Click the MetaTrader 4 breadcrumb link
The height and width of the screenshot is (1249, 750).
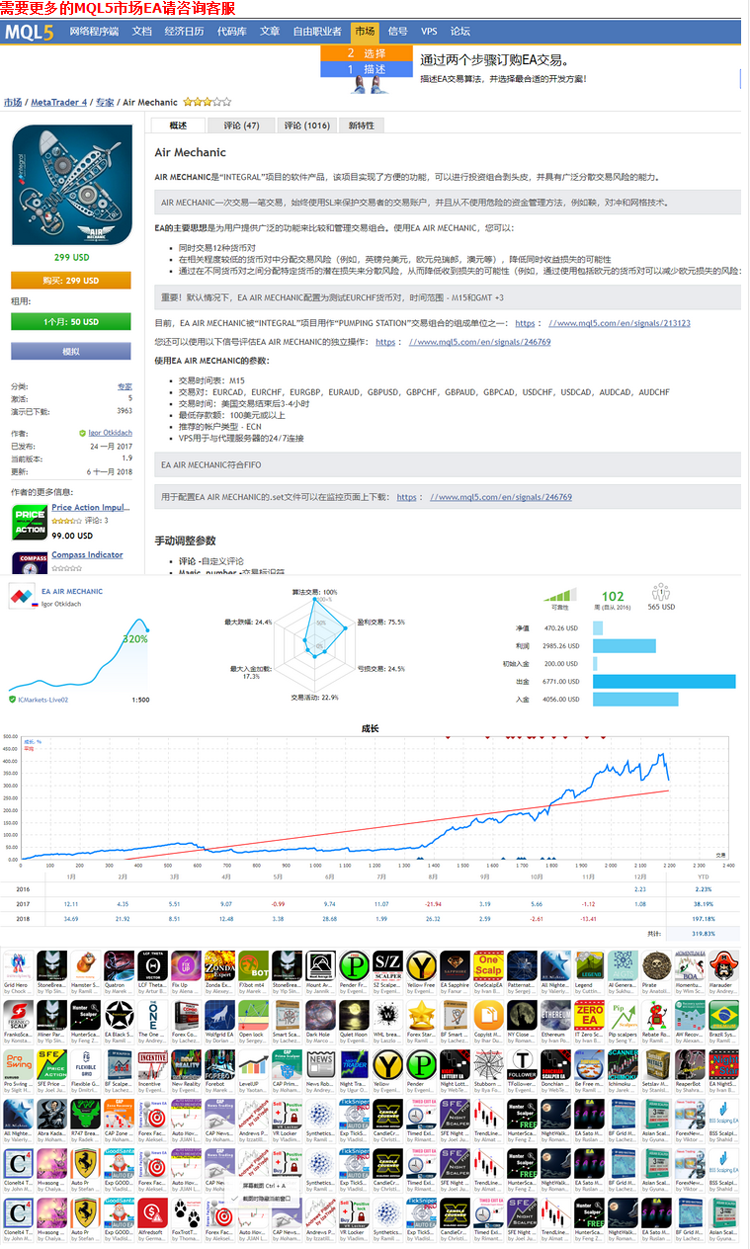click(x=59, y=102)
